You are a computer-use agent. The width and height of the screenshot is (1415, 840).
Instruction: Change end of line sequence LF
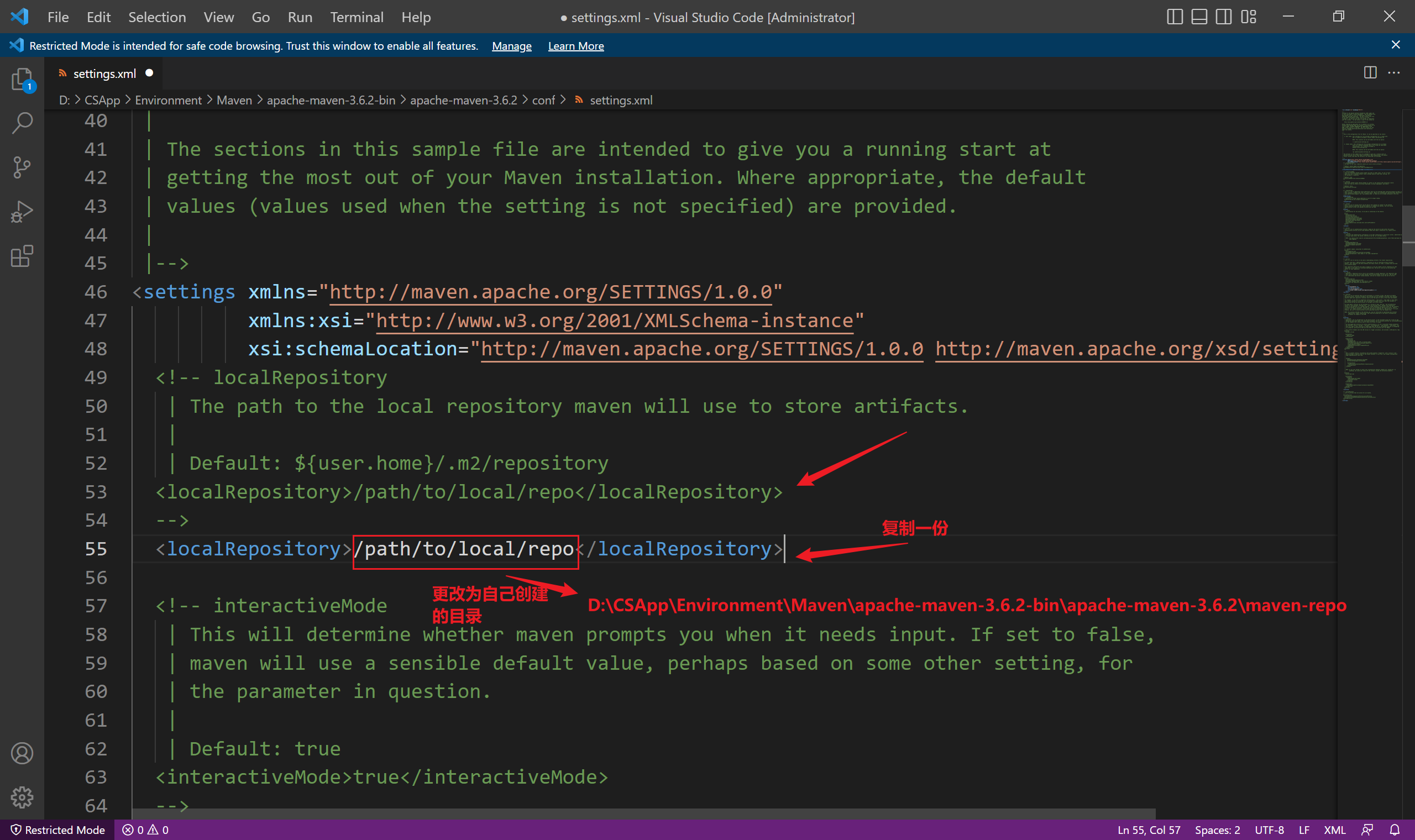(x=1304, y=830)
